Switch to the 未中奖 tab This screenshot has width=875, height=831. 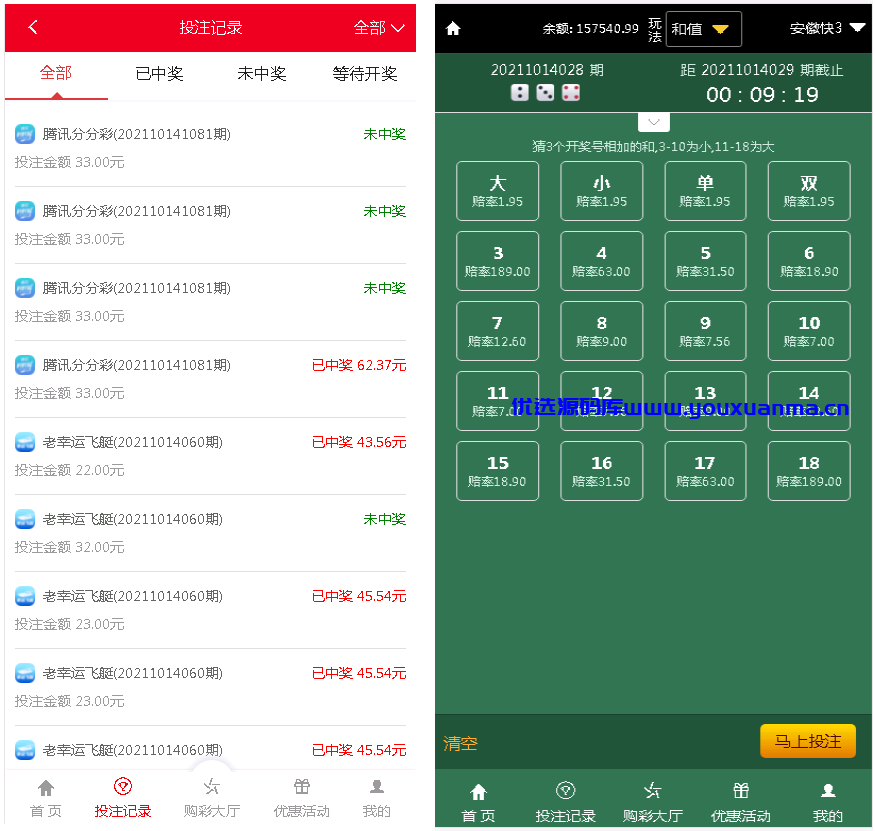(262, 73)
